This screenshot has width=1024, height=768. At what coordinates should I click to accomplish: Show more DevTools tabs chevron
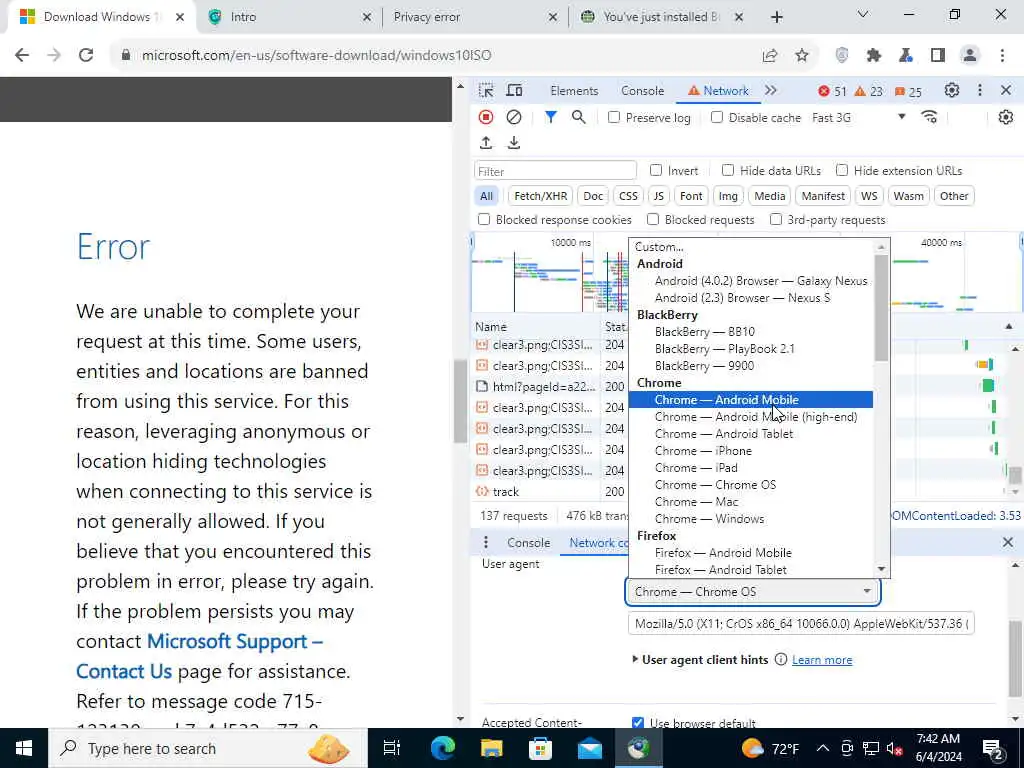click(x=771, y=90)
